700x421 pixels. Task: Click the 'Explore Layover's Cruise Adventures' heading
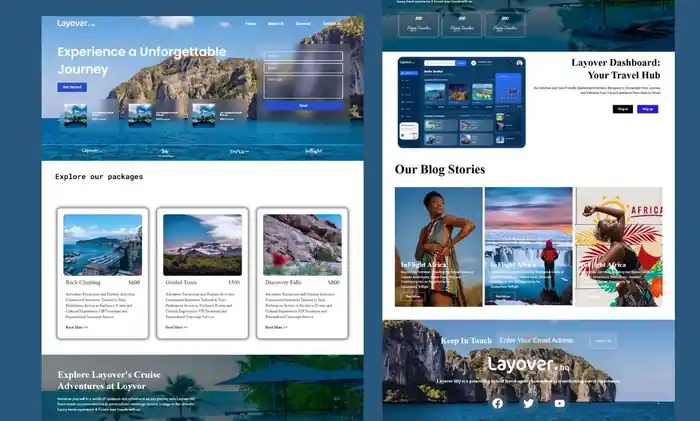click(109, 380)
